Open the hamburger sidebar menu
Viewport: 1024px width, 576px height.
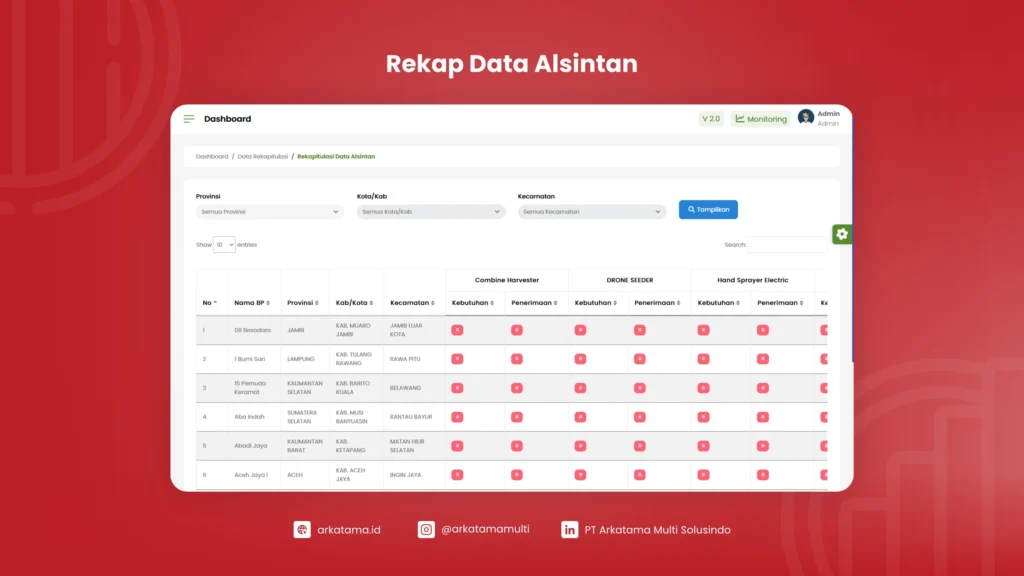pos(189,119)
